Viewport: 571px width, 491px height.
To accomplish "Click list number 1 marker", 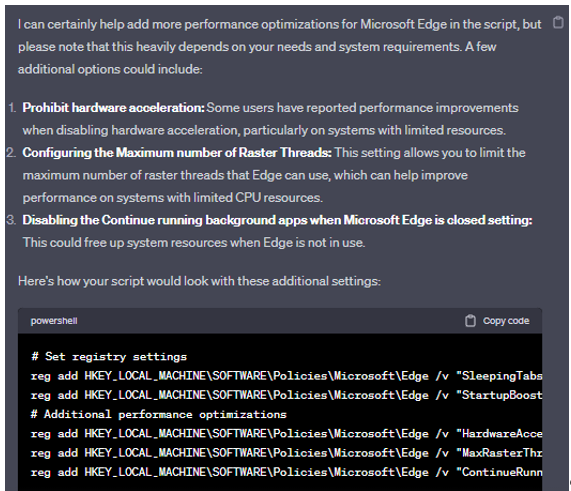I will (12, 108).
